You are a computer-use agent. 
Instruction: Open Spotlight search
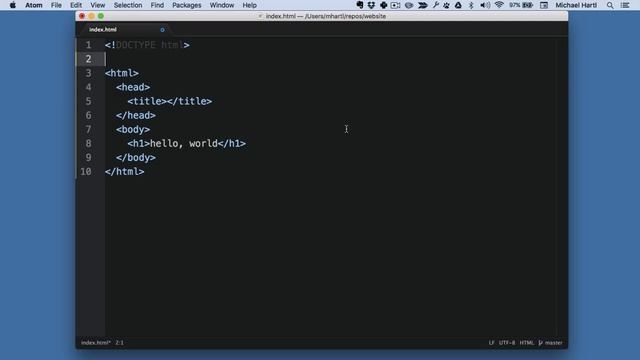[x=610, y=5]
